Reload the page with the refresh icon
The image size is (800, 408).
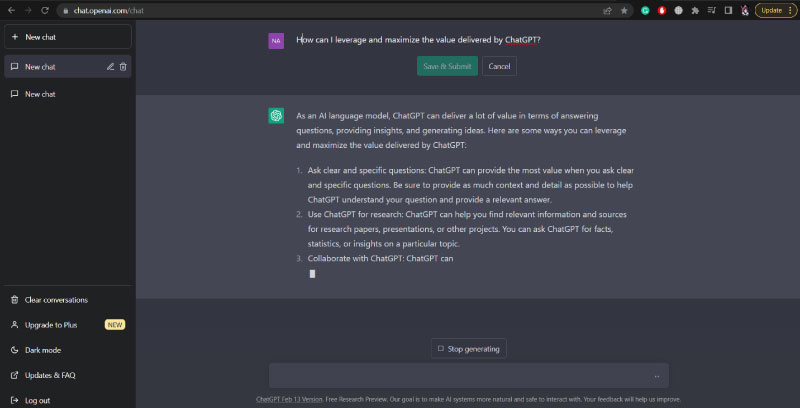(45, 10)
